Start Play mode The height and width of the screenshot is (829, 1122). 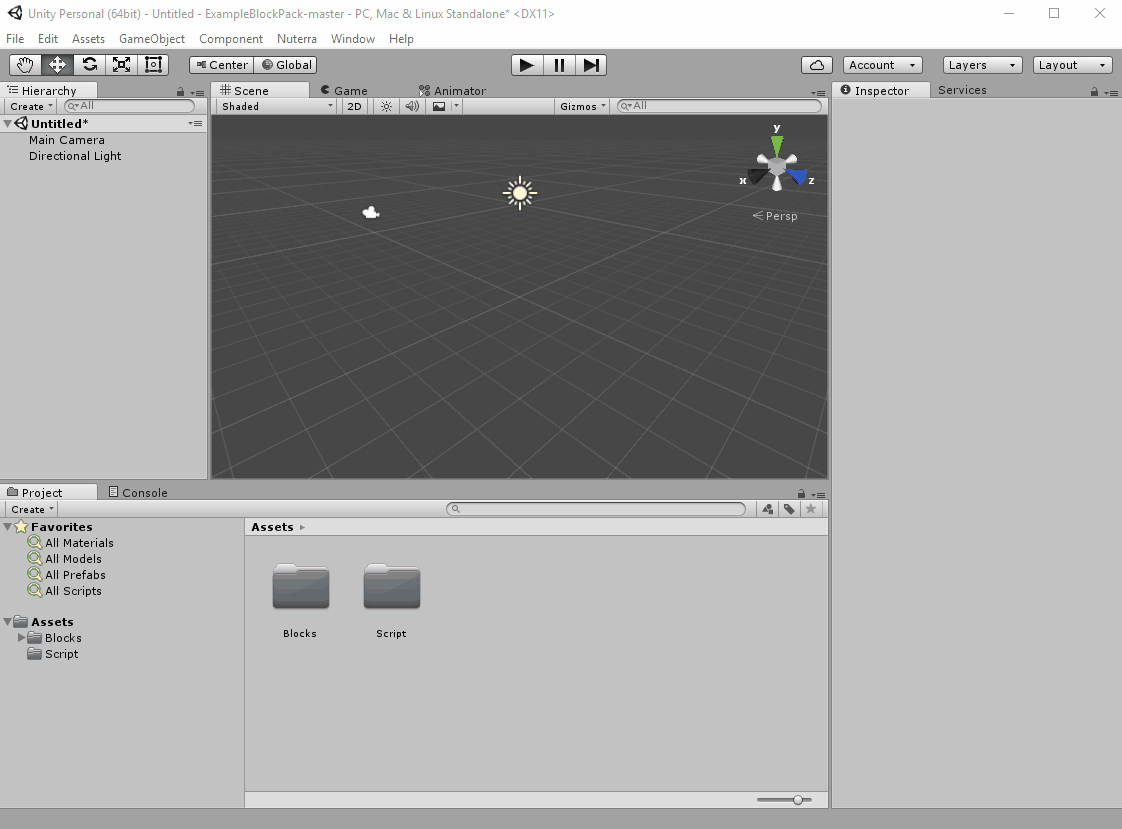click(527, 65)
